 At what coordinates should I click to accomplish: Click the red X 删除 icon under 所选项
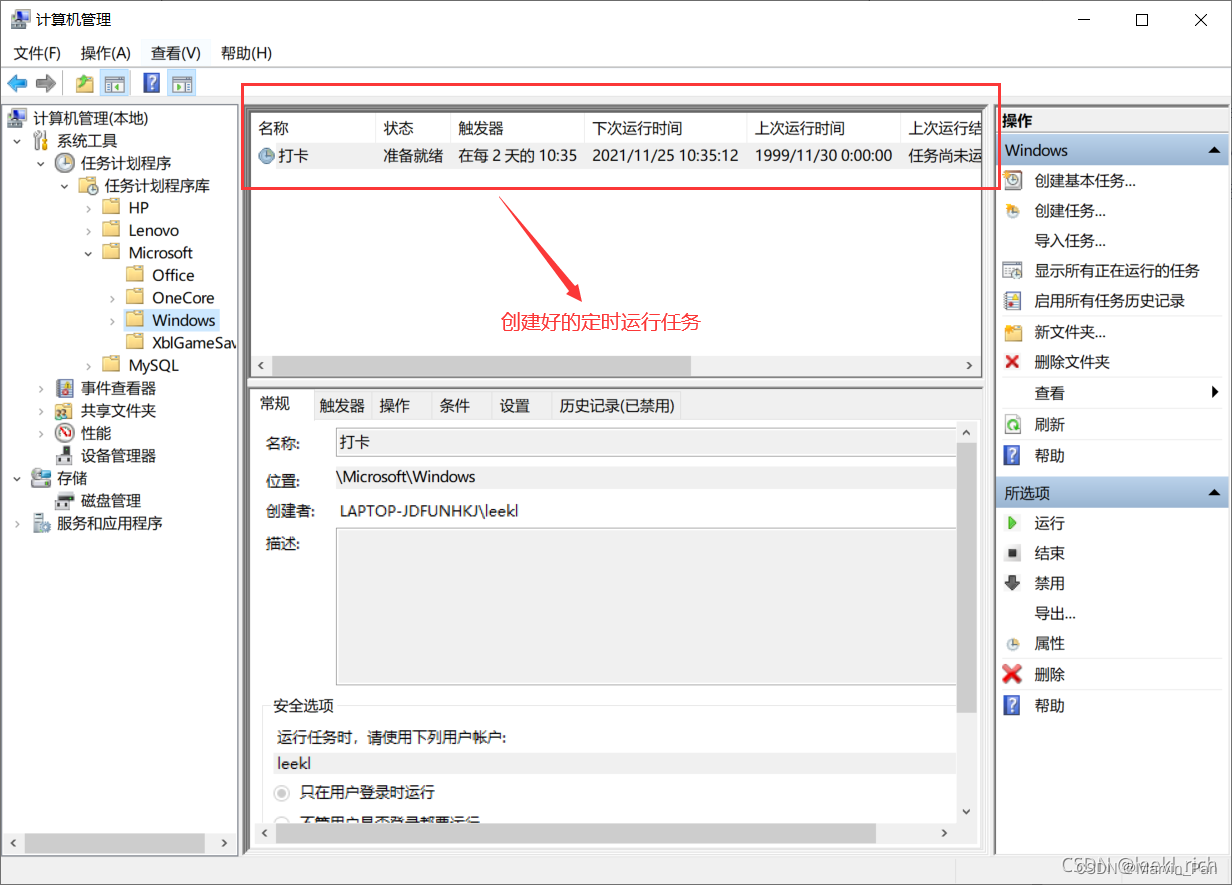[x=1013, y=674]
